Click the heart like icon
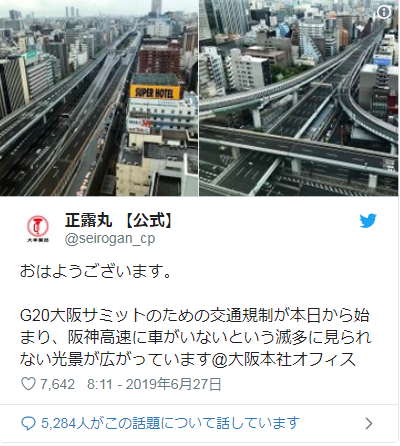This screenshot has width=400, height=446. [x=28, y=384]
